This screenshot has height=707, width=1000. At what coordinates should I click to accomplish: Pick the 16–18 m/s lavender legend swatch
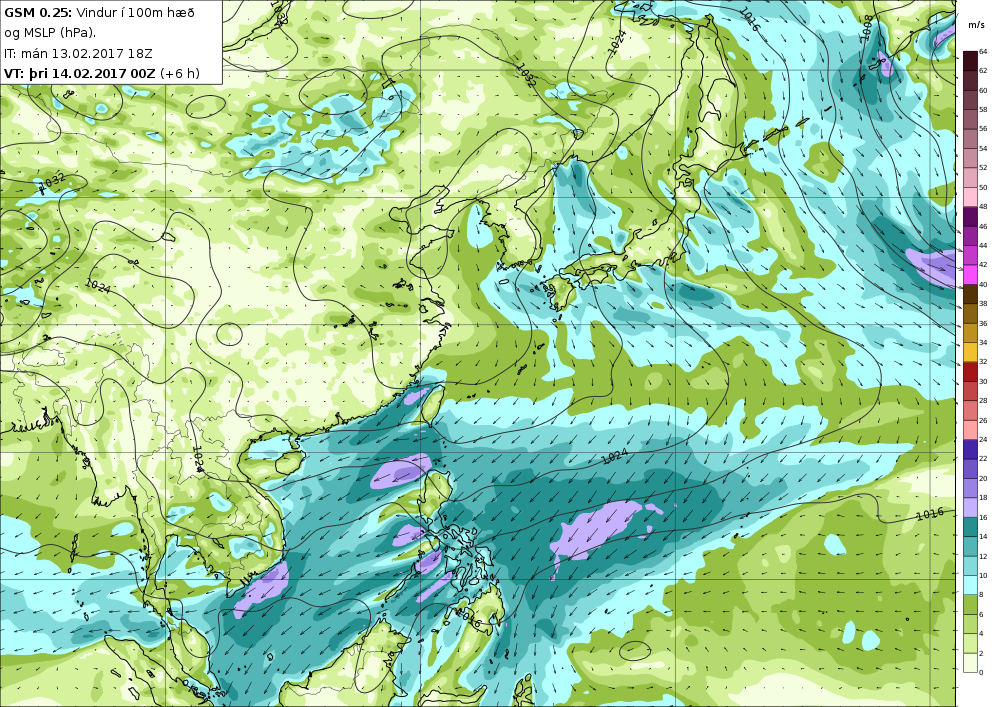(969, 507)
